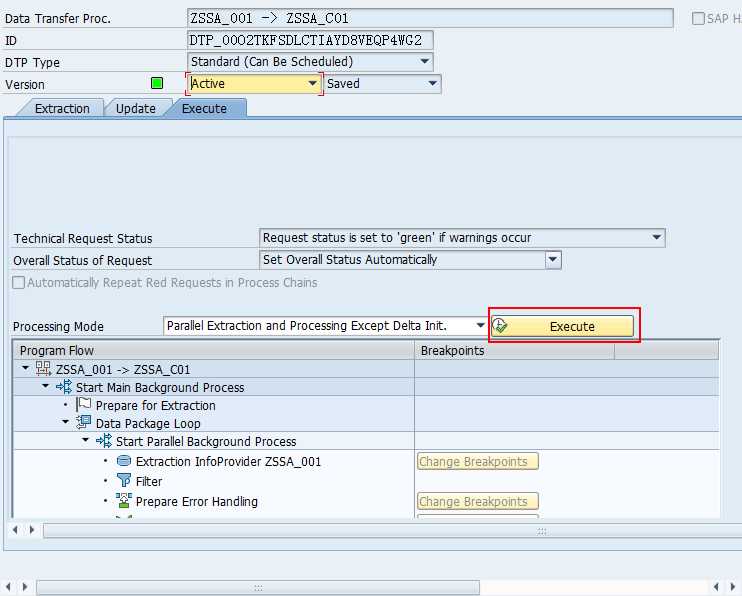Open the Active version dropdown
Viewport: 742px width, 596px height.
(312, 83)
